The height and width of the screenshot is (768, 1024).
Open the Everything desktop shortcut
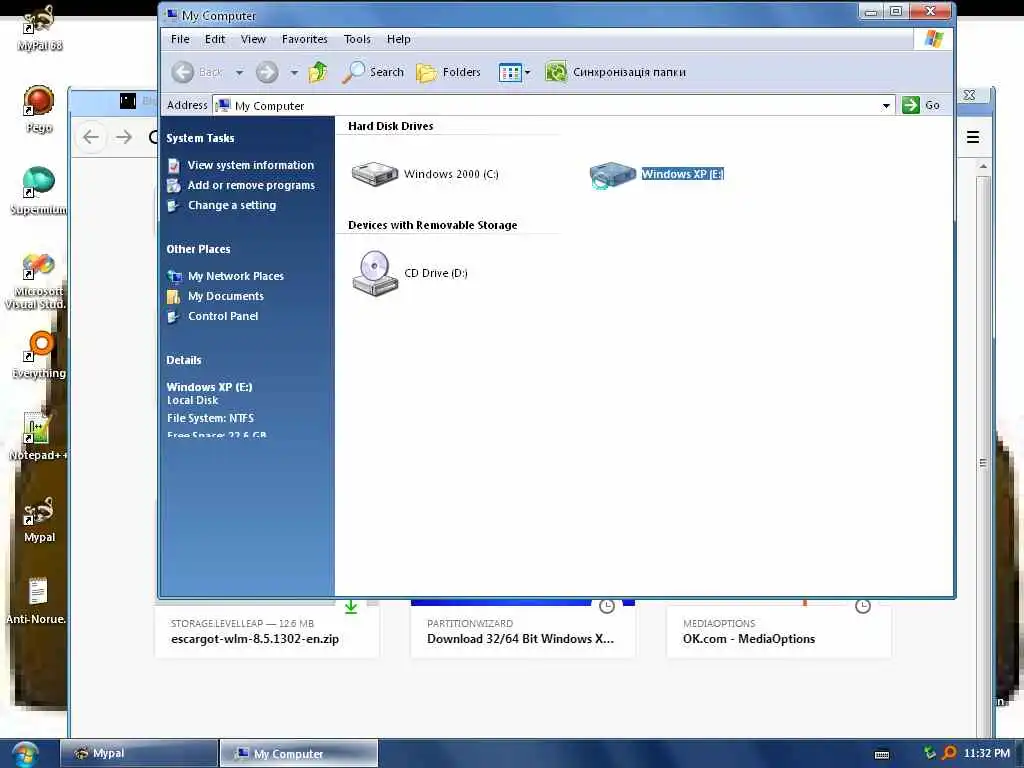39,355
